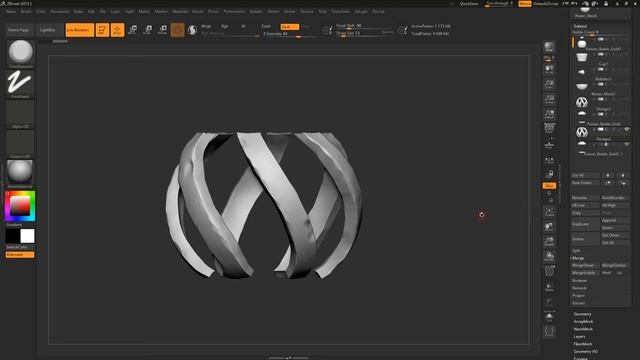
Task: Enable the Zadd mode
Action: click(x=266, y=26)
